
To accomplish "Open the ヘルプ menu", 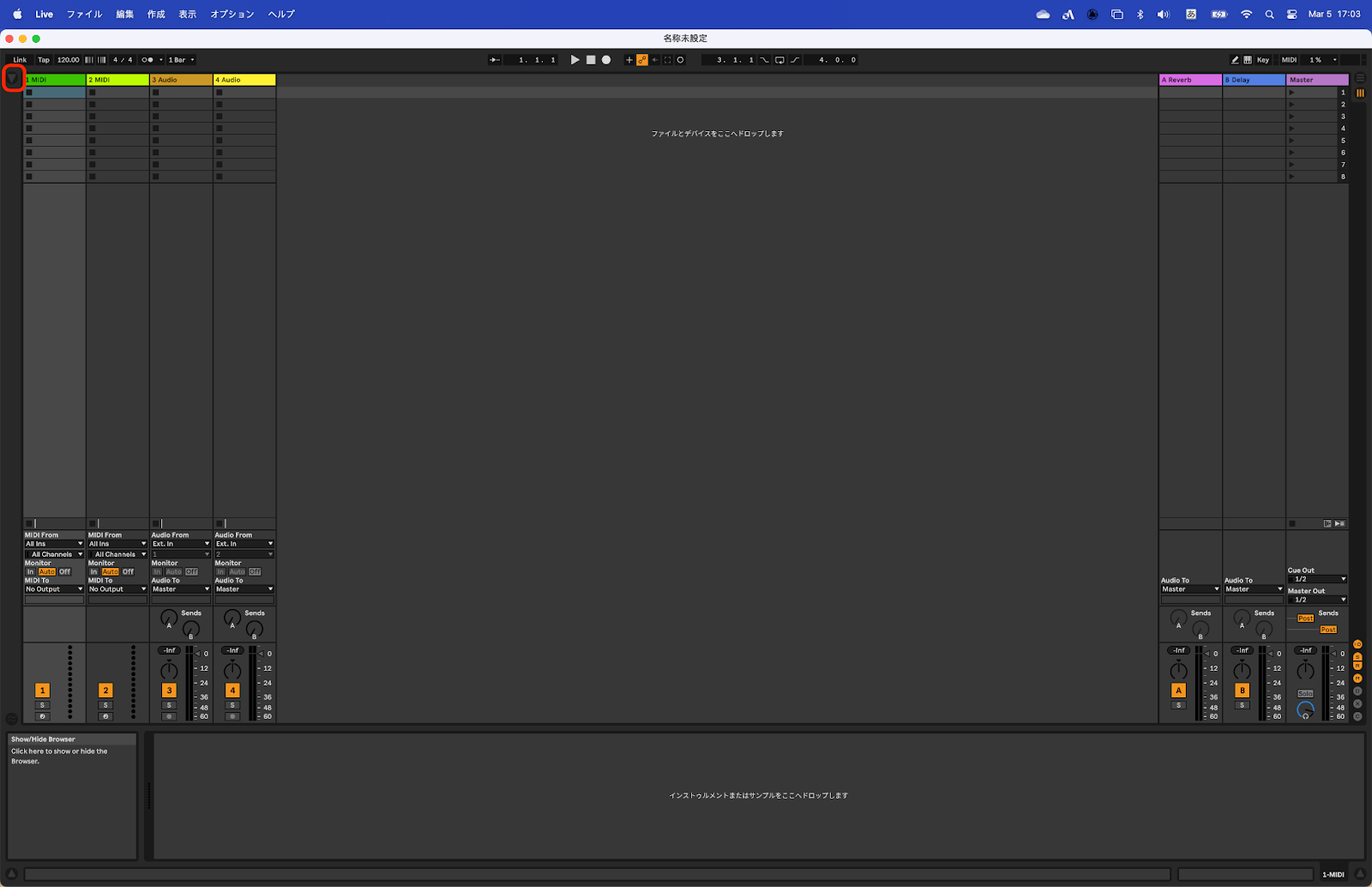I will [x=281, y=14].
